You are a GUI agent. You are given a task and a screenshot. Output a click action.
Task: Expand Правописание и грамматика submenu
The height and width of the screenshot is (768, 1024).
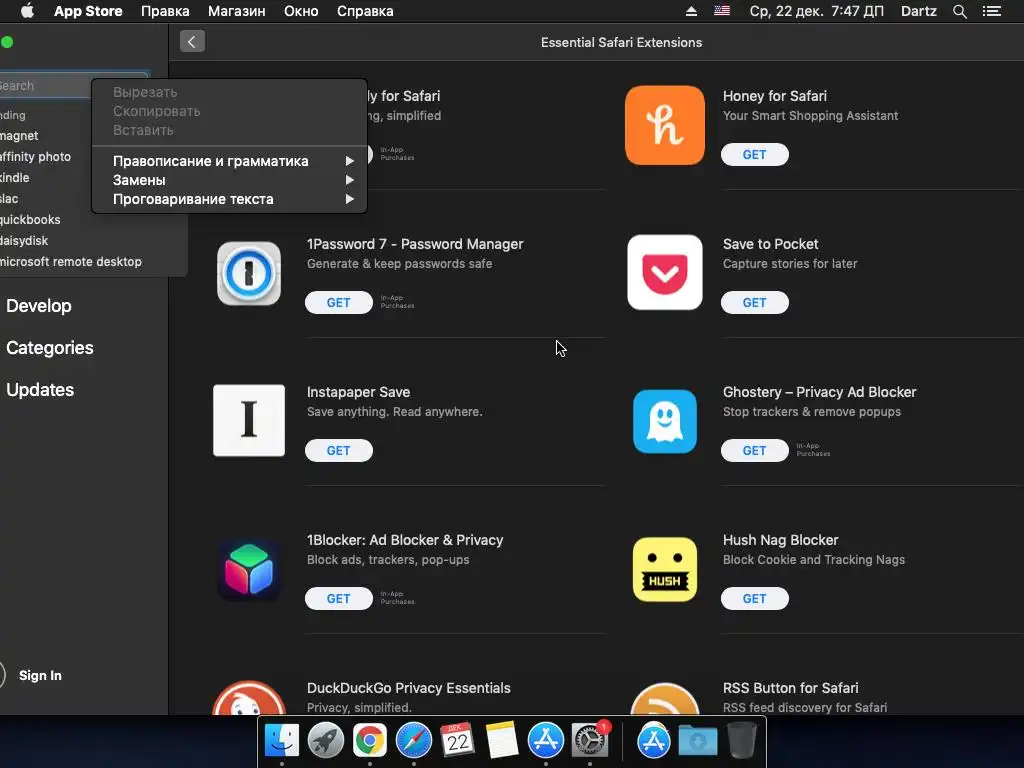(x=230, y=161)
